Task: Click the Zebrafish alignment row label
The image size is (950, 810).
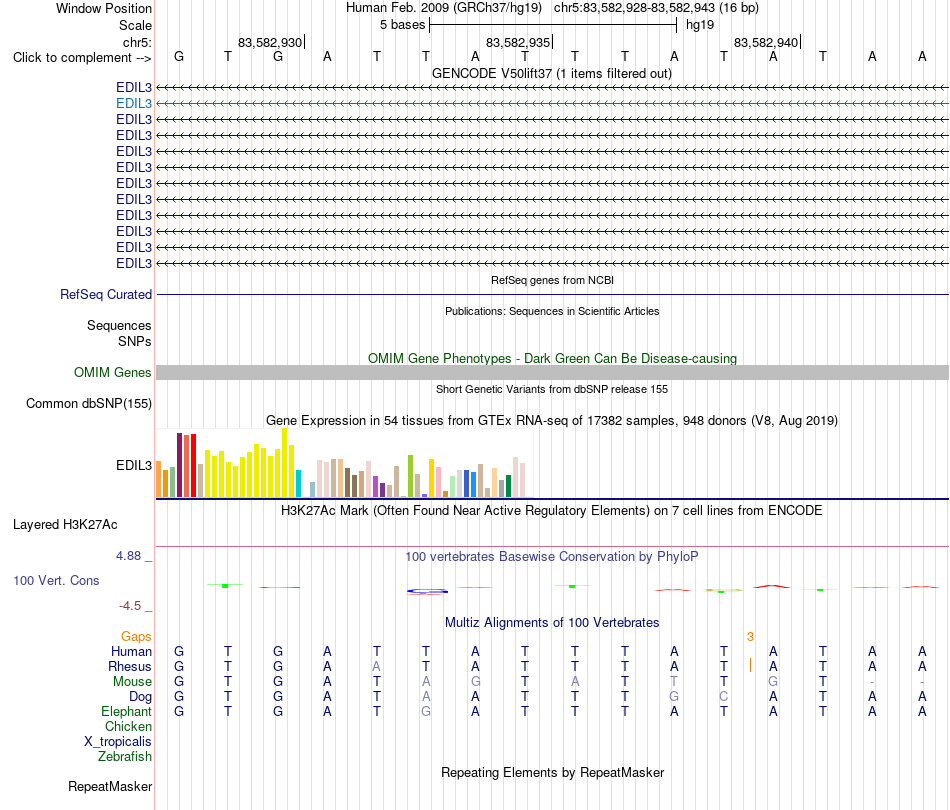Action: click(125, 756)
